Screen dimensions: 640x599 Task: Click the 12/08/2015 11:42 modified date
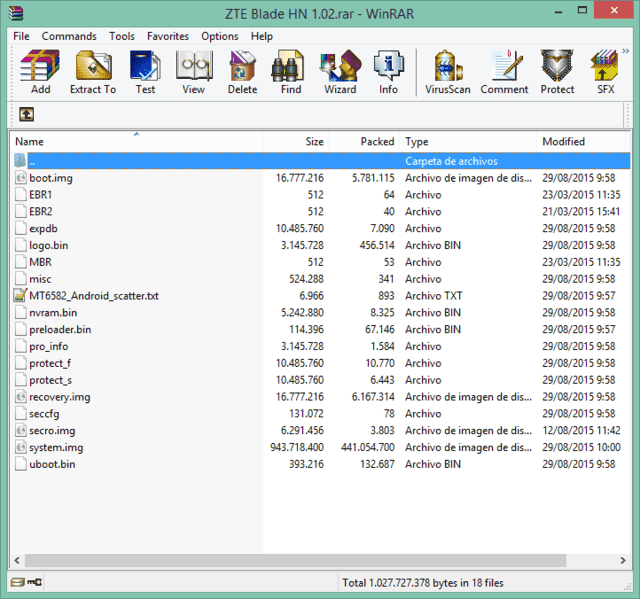tap(581, 430)
